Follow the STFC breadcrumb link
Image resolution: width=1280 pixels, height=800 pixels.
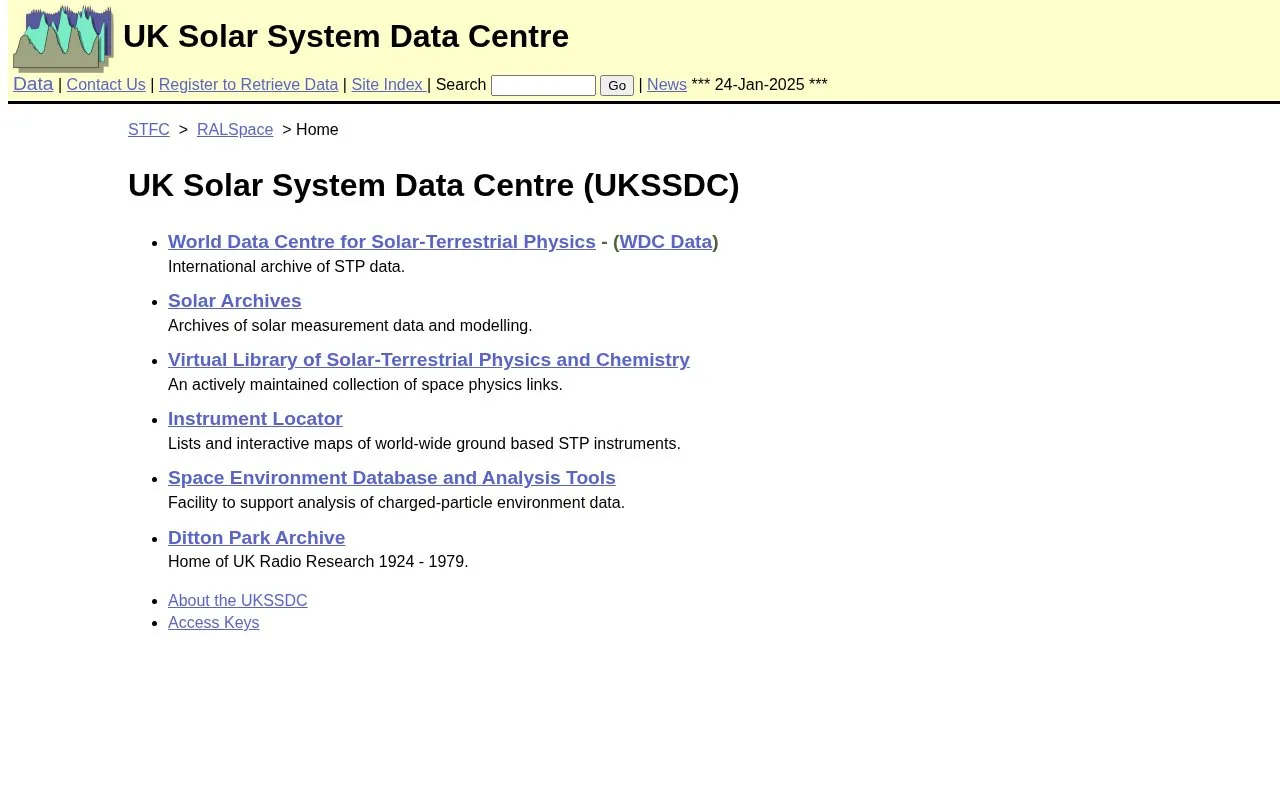click(149, 130)
